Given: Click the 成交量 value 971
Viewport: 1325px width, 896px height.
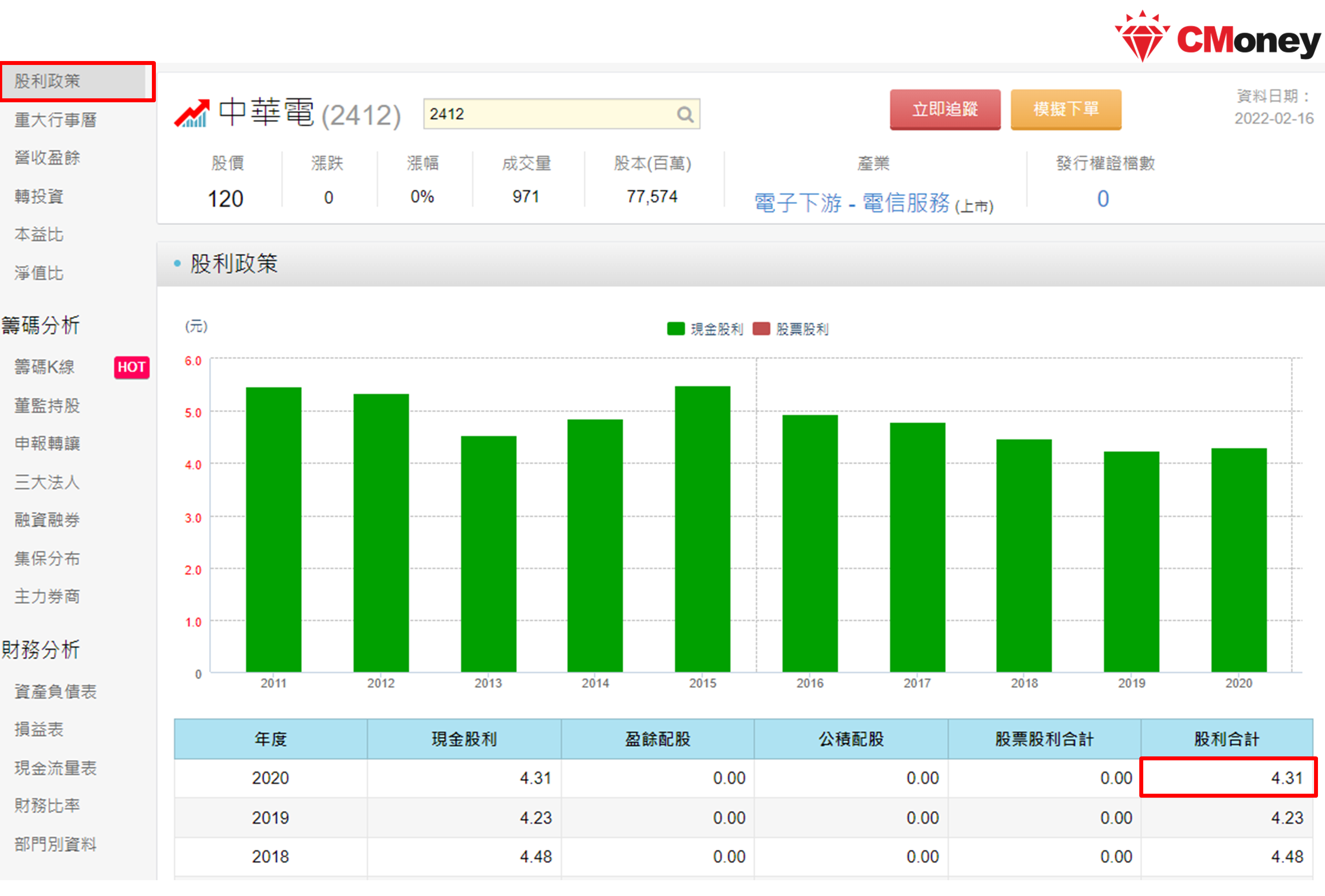Looking at the screenshot, I should [x=526, y=197].
